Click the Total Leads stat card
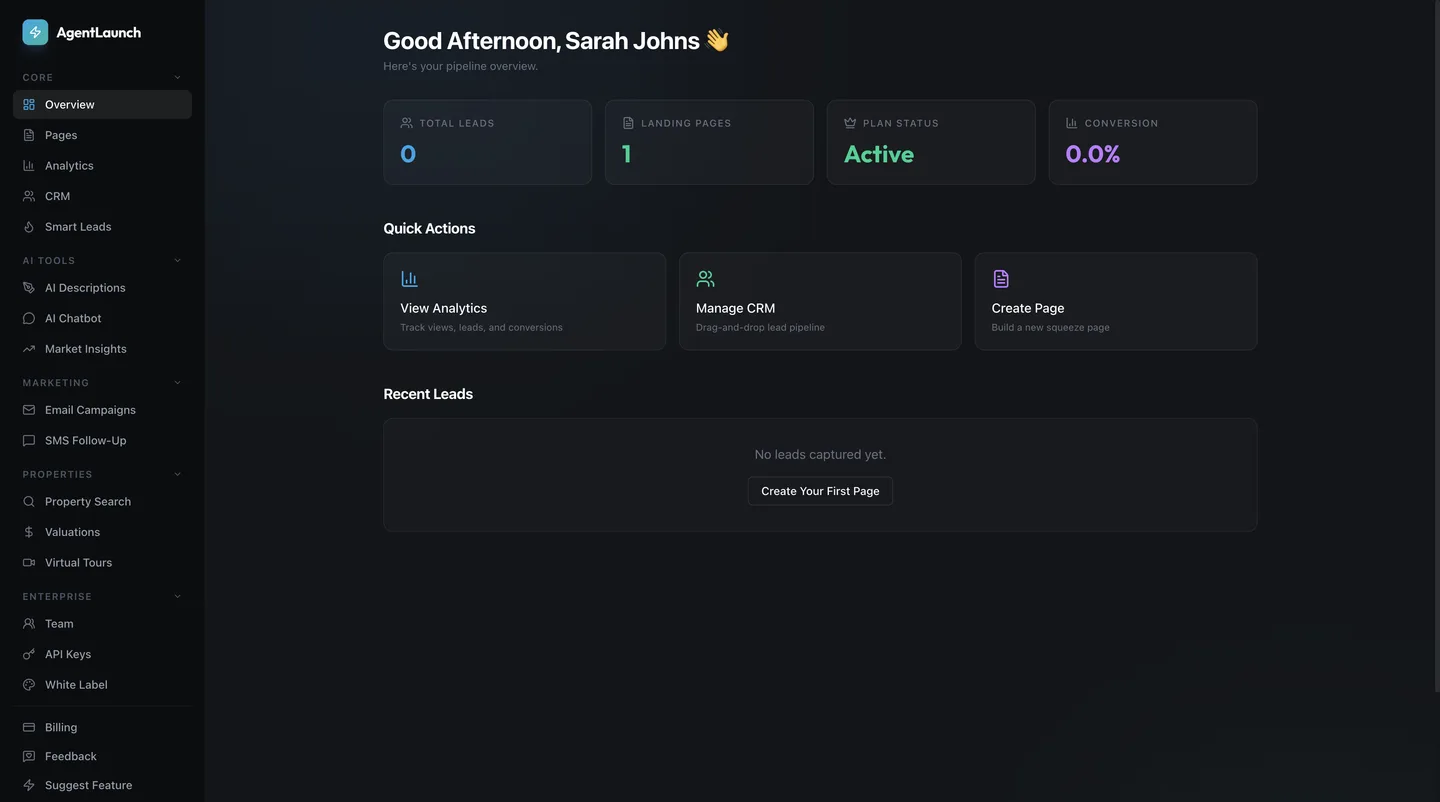This screenshot has width=1440, height=802. pyautogui.click(x=488, y=142)
